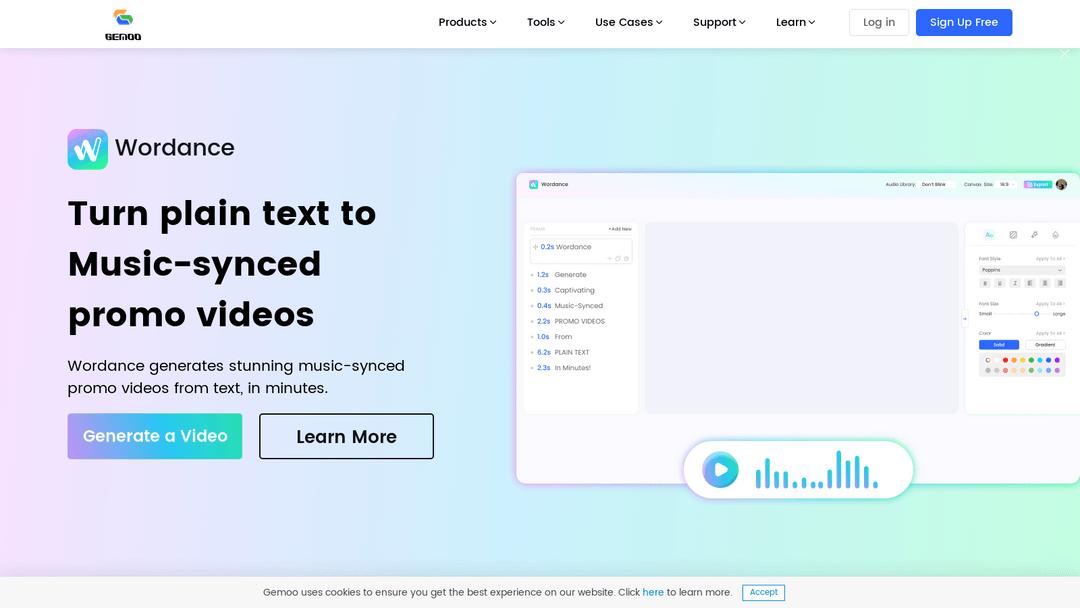Click Apply To All next to Color
The width and height of the screenshot is (1080, 608).
[x=1050, y=333]
